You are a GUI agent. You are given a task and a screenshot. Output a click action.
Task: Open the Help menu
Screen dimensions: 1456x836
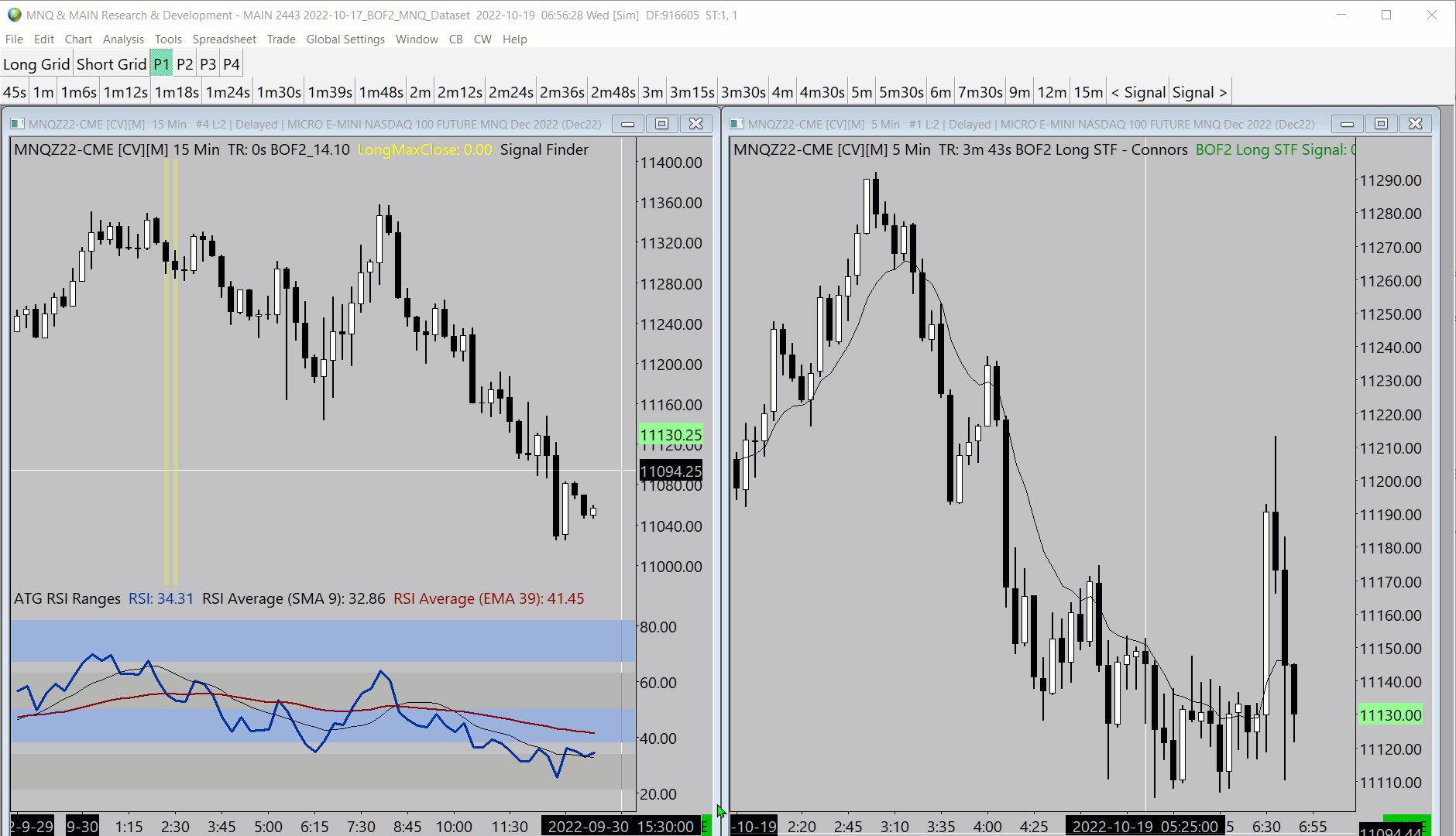(514, 39)
